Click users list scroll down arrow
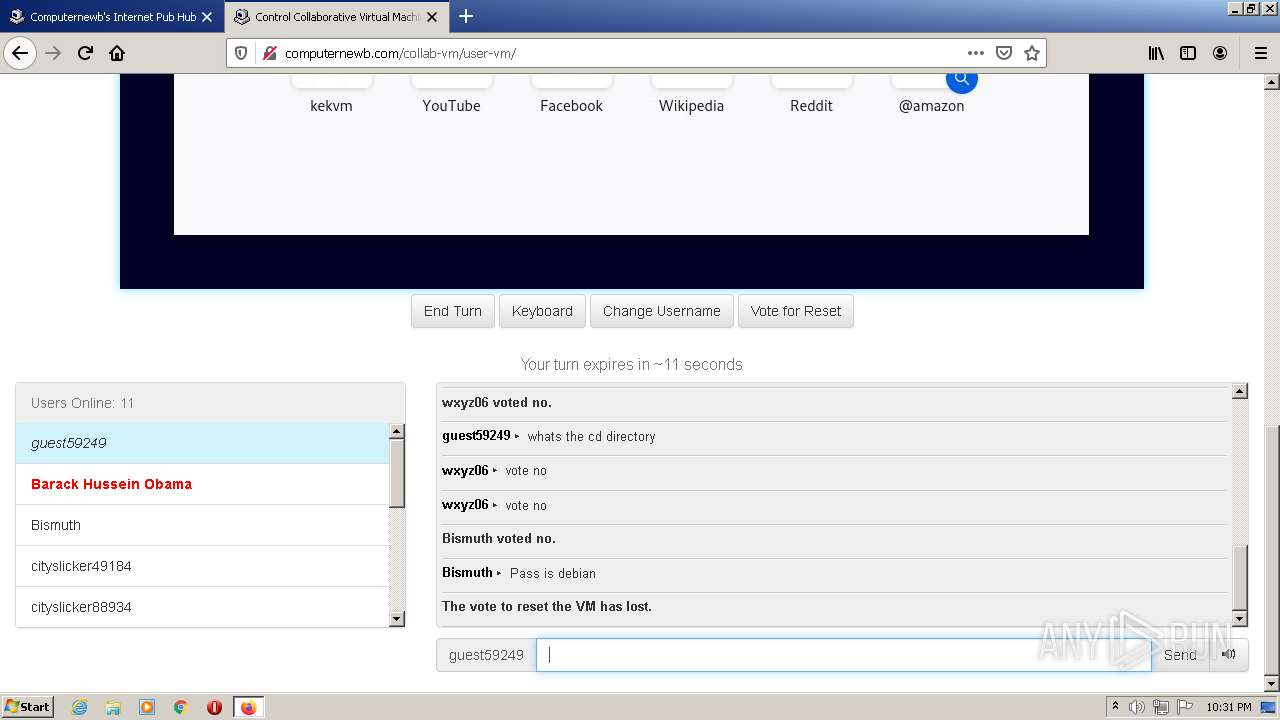The height and width of the screenshot is (720, 1280). coord(397,619)
